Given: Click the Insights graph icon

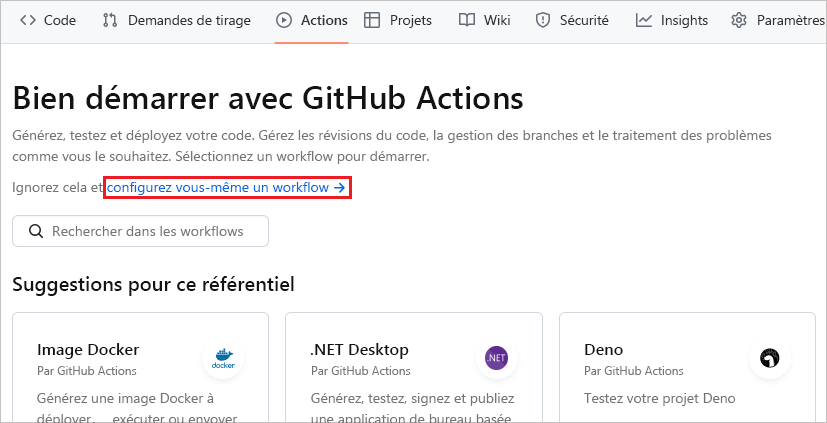Looking at the screenshot, I should (644, 20).
